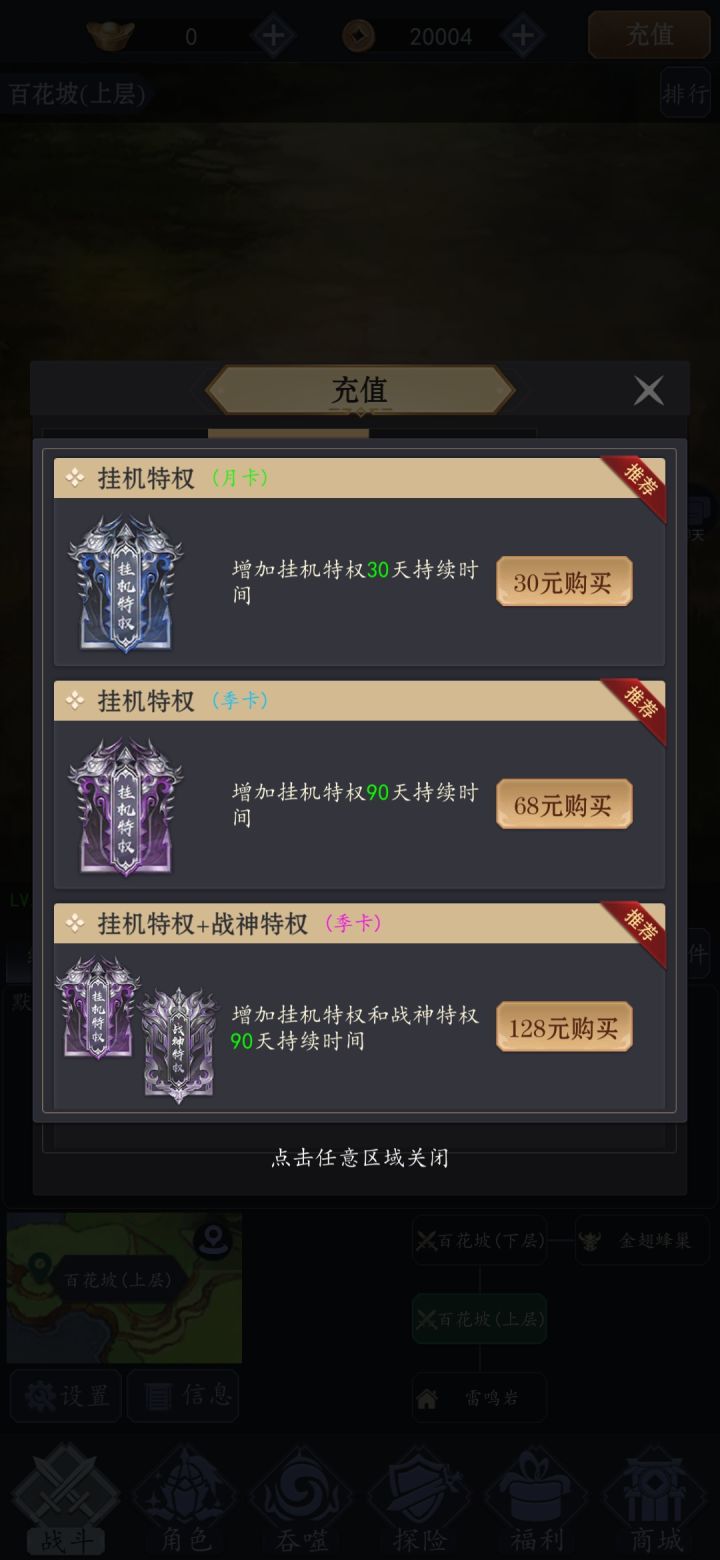
Task: Open the 探险 adventure tab
Action: 419,1499
